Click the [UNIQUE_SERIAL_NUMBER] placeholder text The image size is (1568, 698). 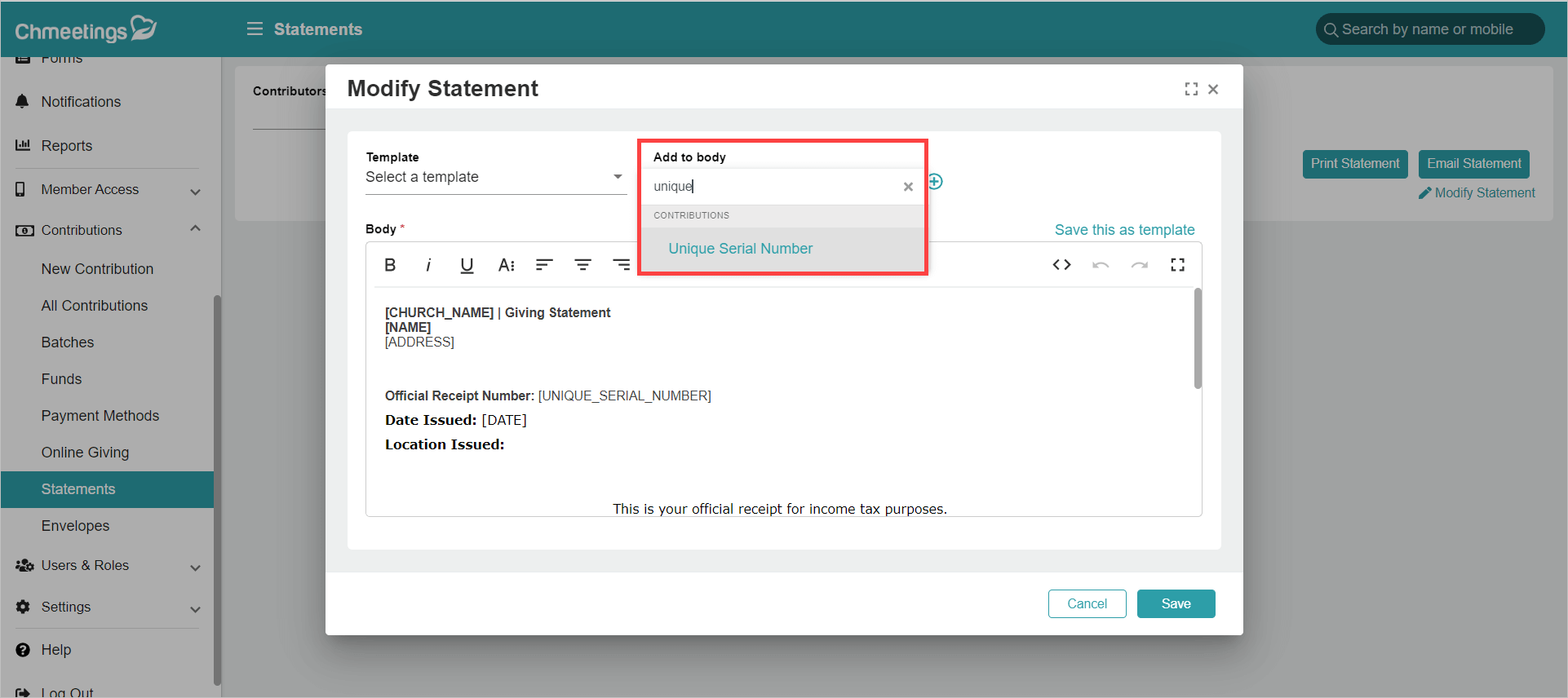(625, 395)
